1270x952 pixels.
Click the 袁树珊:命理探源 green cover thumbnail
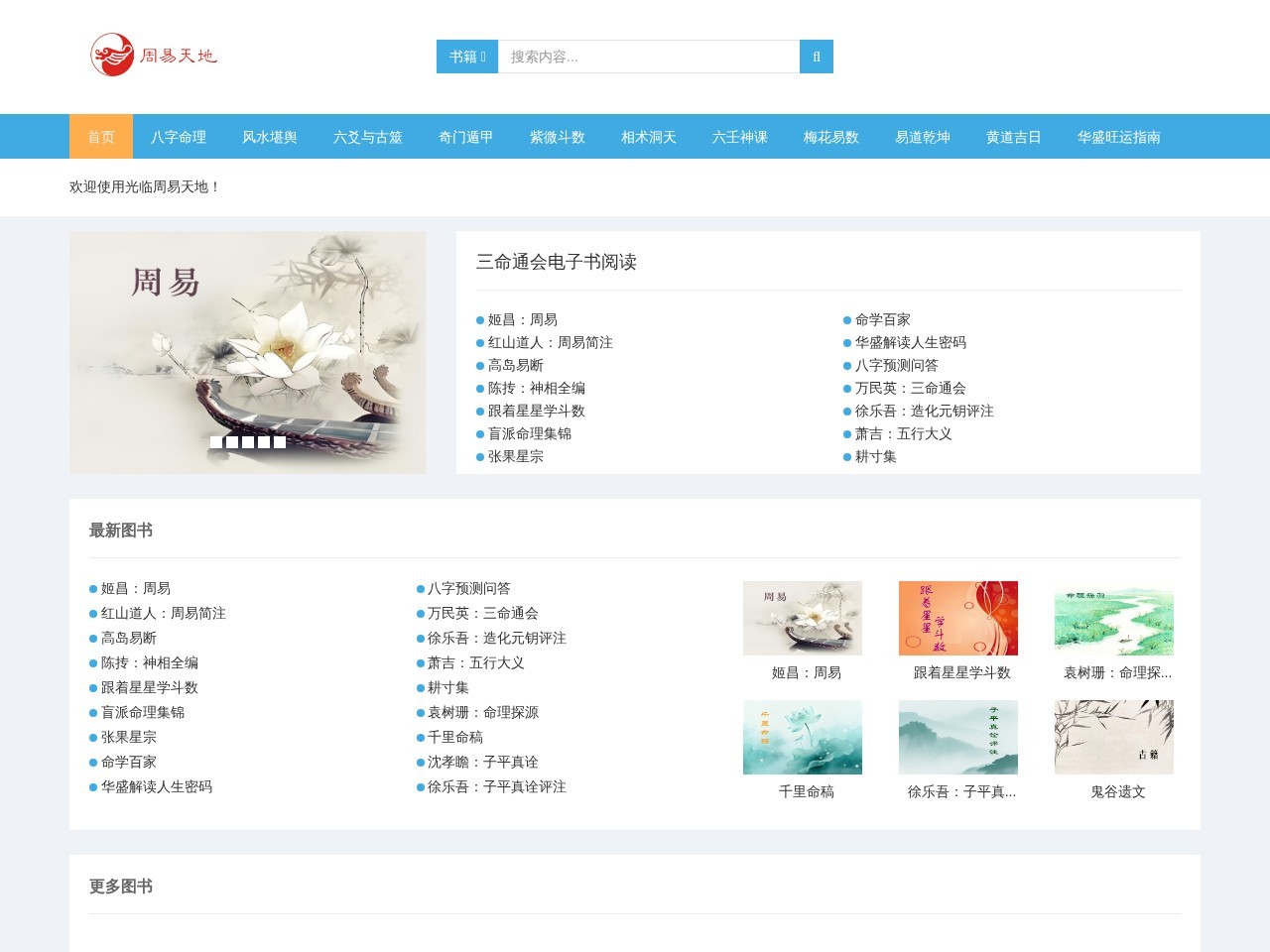coord(1114,618)
